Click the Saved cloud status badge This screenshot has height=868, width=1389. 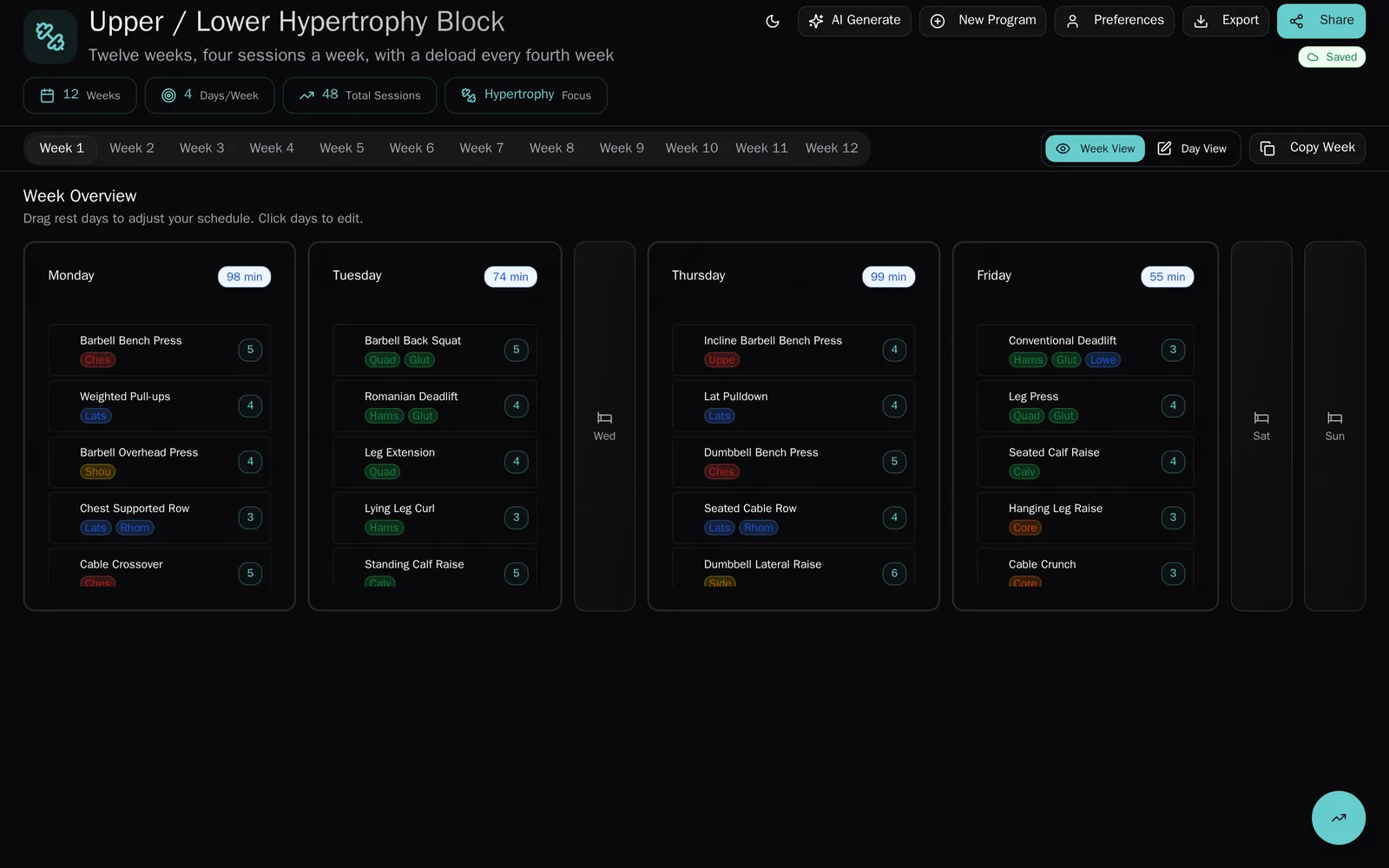click(x=1332, y=57)
